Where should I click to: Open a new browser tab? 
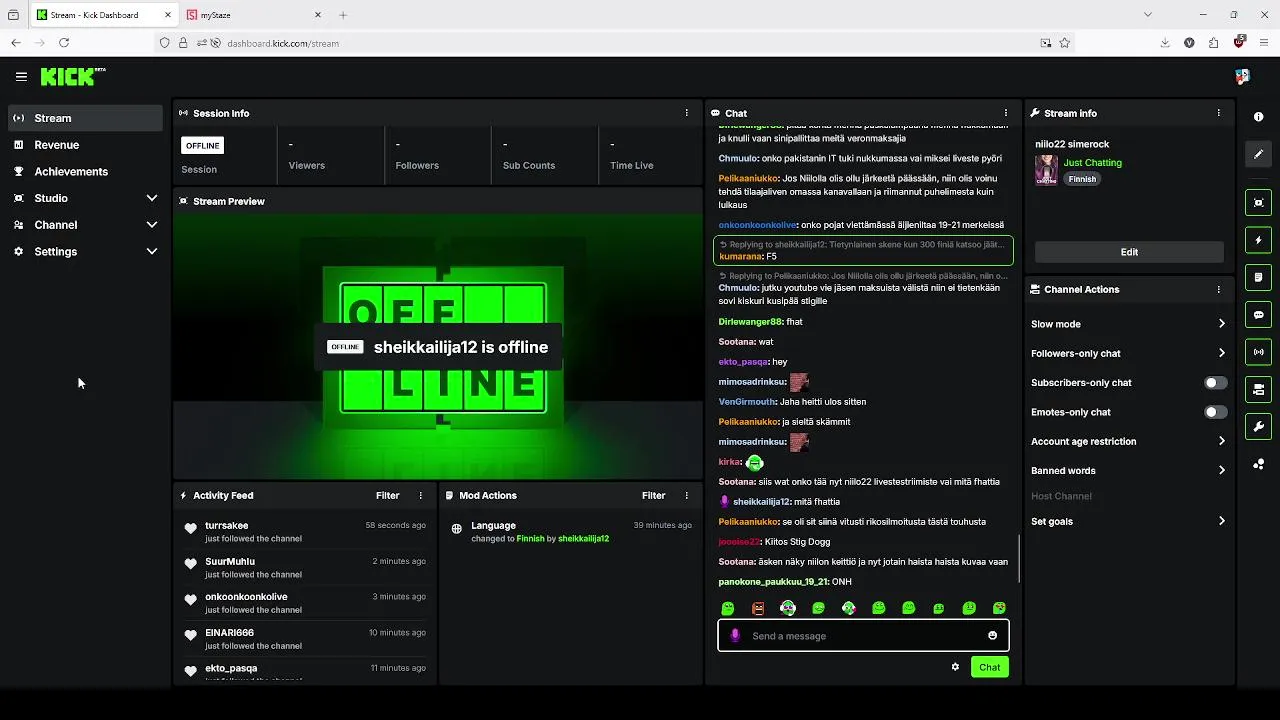343,15
